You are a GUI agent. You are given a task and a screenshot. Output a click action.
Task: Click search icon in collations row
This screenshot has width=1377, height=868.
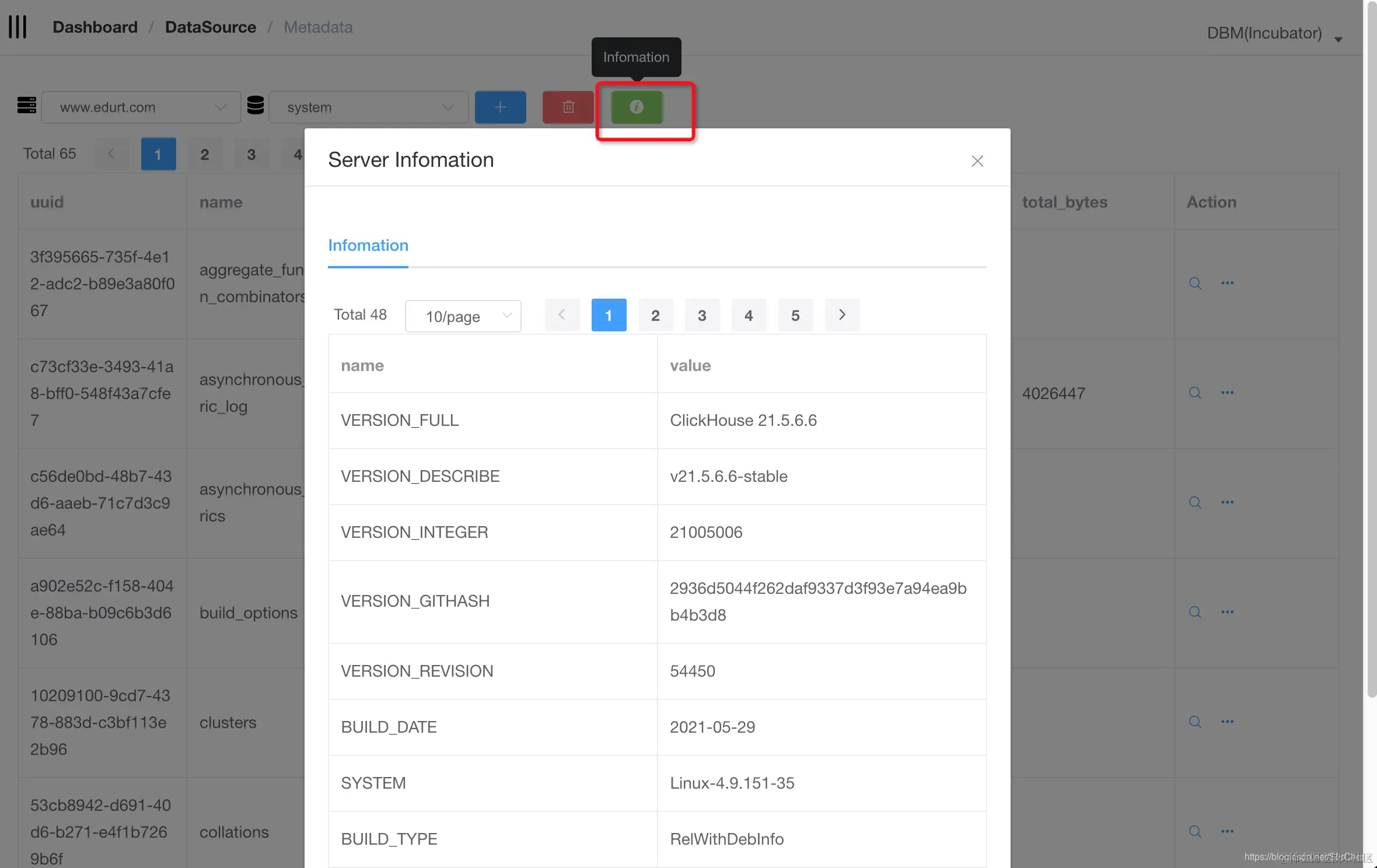tap(1194, 832)
